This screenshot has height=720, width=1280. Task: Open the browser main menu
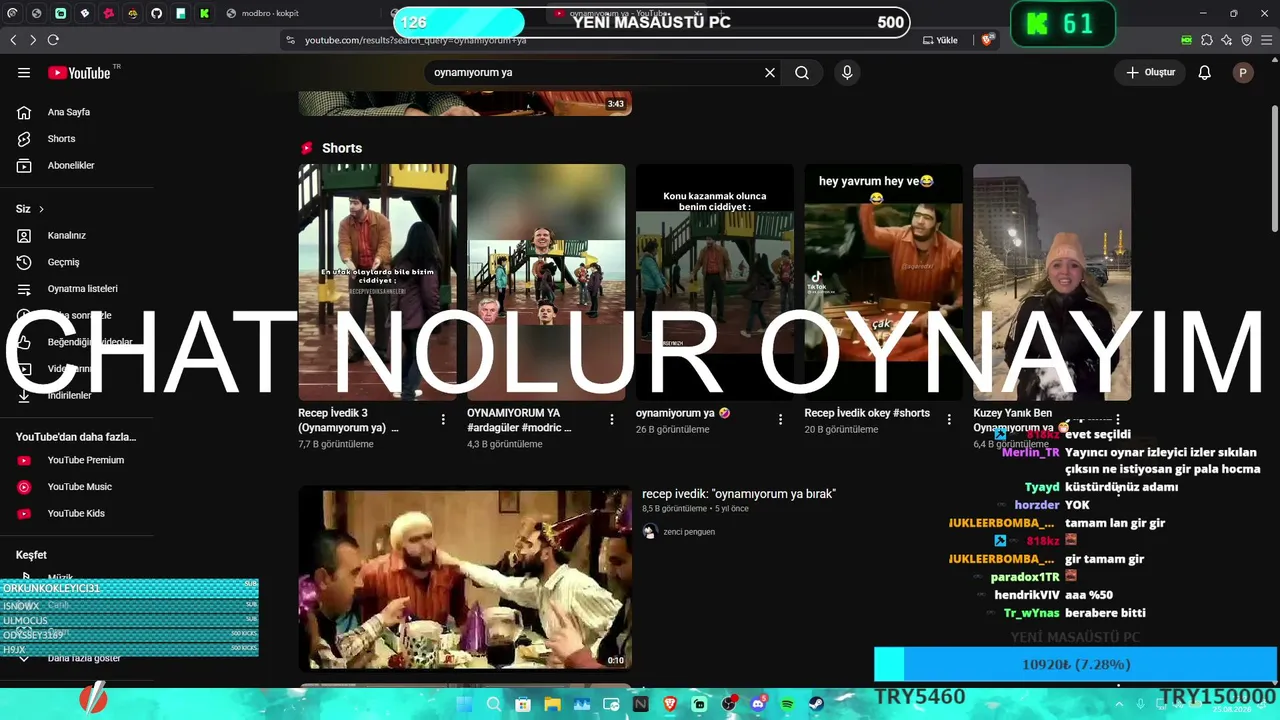pos(1266,40)
